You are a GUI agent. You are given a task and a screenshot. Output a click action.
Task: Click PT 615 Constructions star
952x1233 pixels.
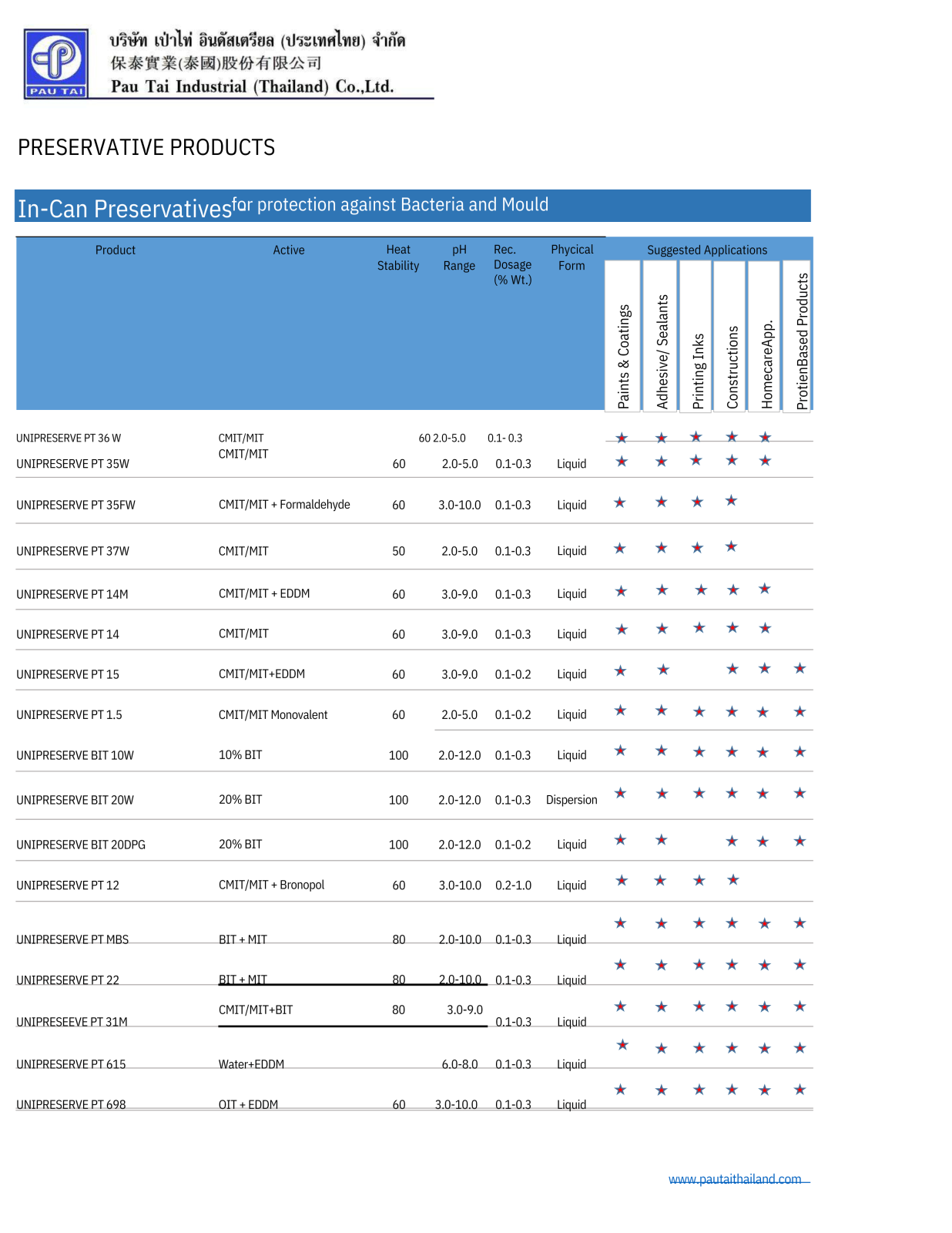coord(732,1048)
